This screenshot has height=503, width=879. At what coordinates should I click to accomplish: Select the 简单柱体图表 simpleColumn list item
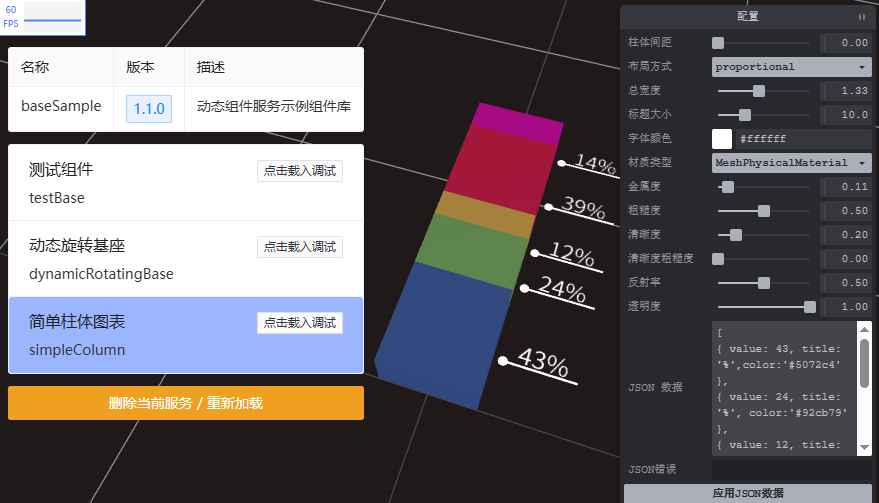point(130,336)
